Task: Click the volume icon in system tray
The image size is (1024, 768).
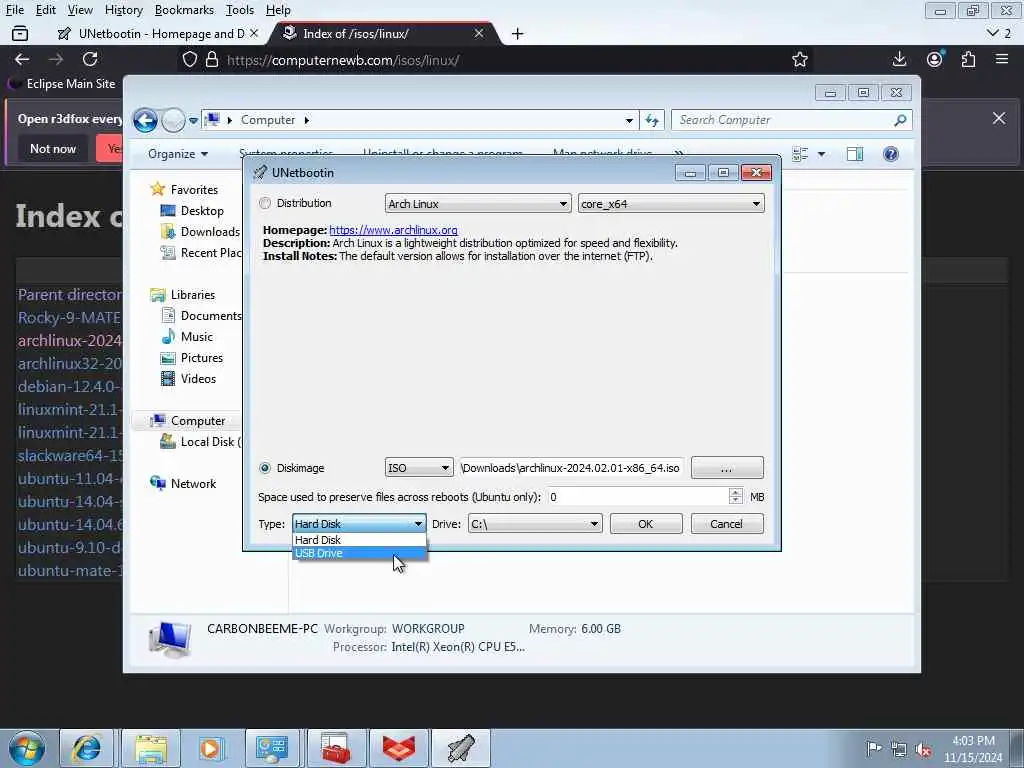Action: 923,749
